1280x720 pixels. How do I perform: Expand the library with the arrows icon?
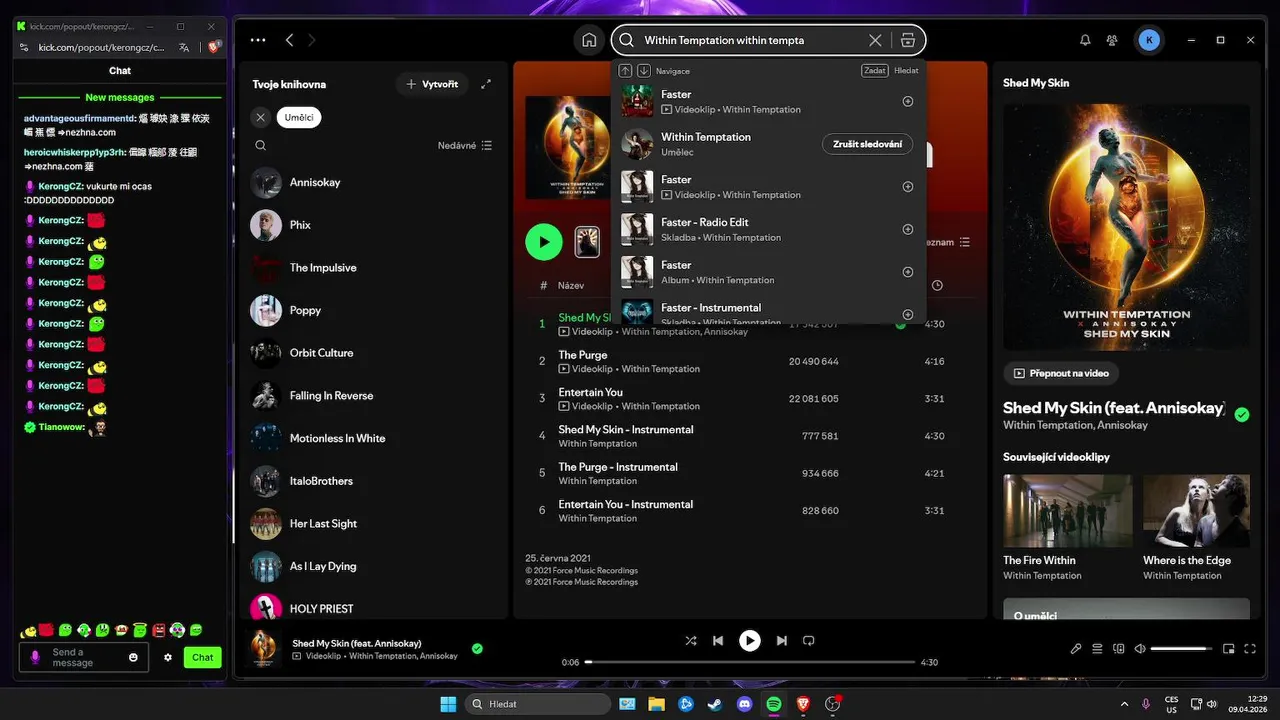click(x=486, y=84)
